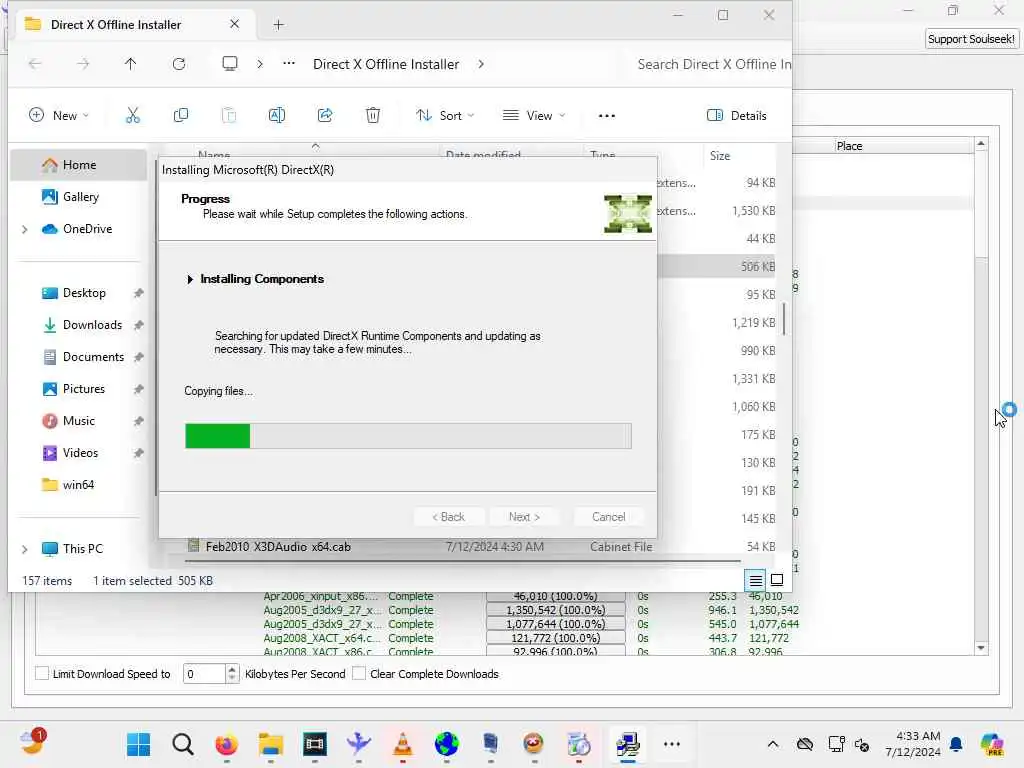
Task: Open the New dropdown menu
Action: pyautogui.click(x=59, y=116)
